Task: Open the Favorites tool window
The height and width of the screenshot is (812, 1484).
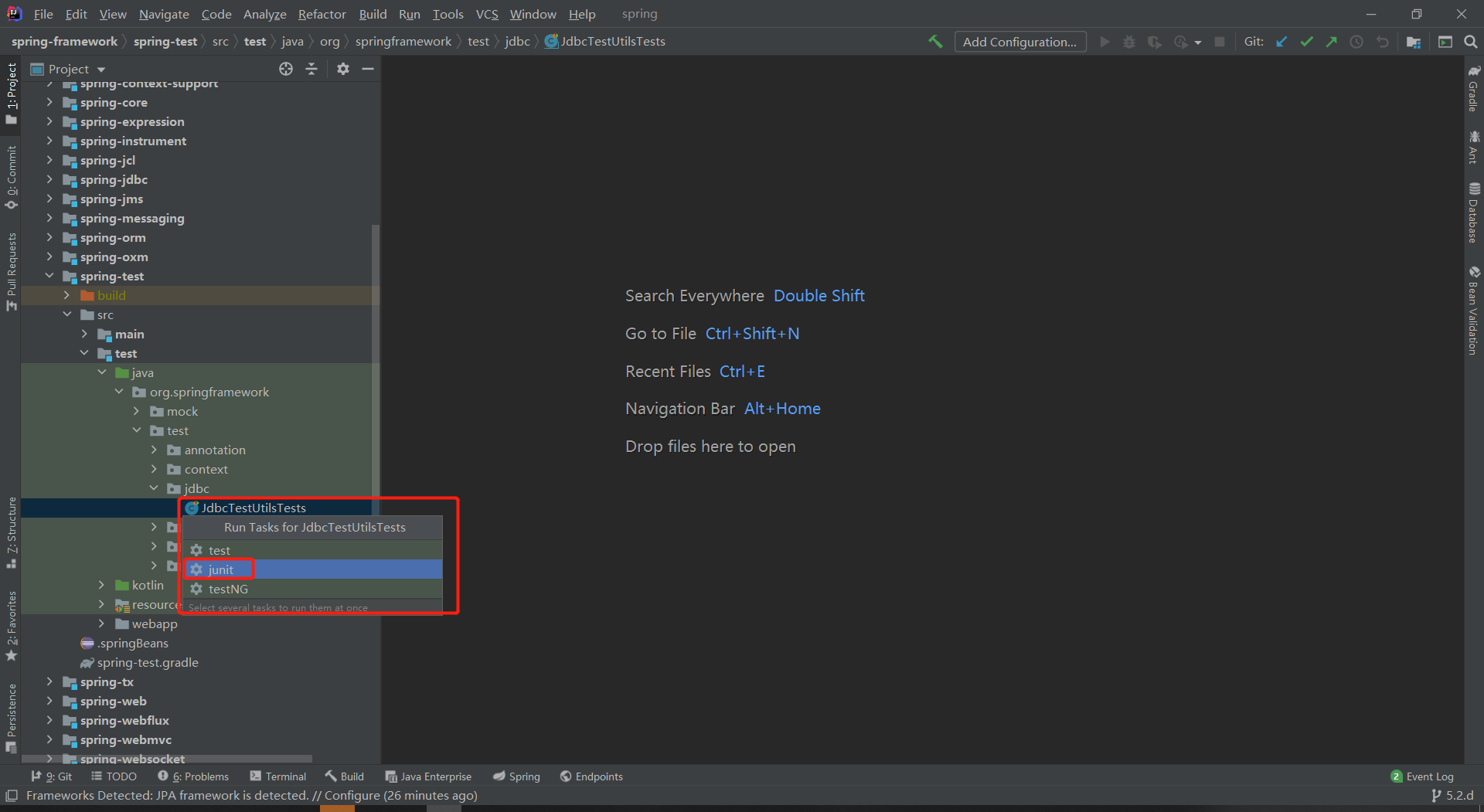Action: (x=11, y=626)
